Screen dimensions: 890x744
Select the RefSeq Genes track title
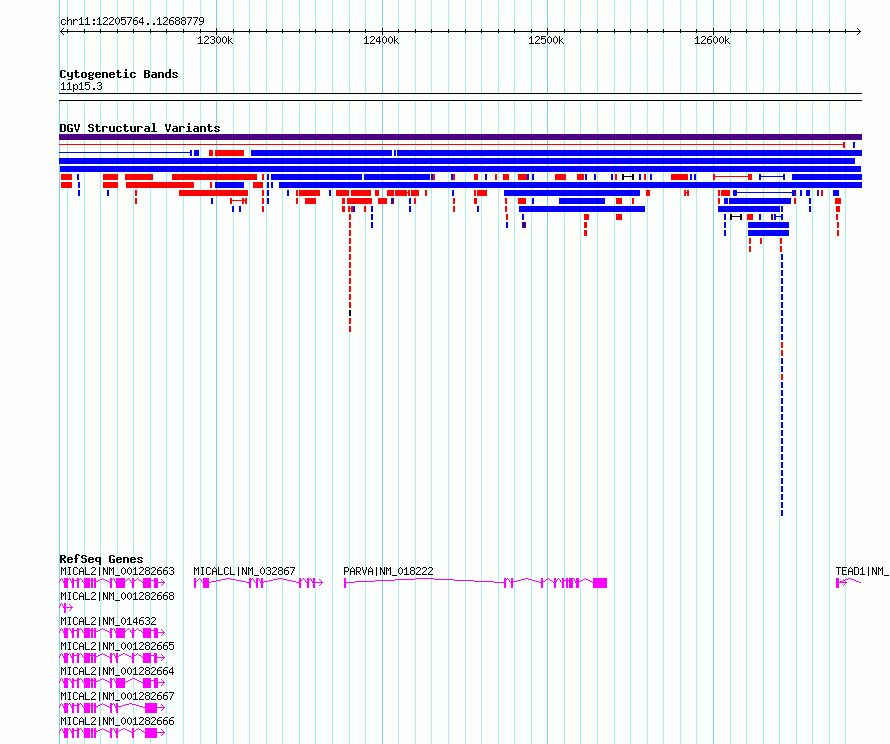[x=101, y=559]
